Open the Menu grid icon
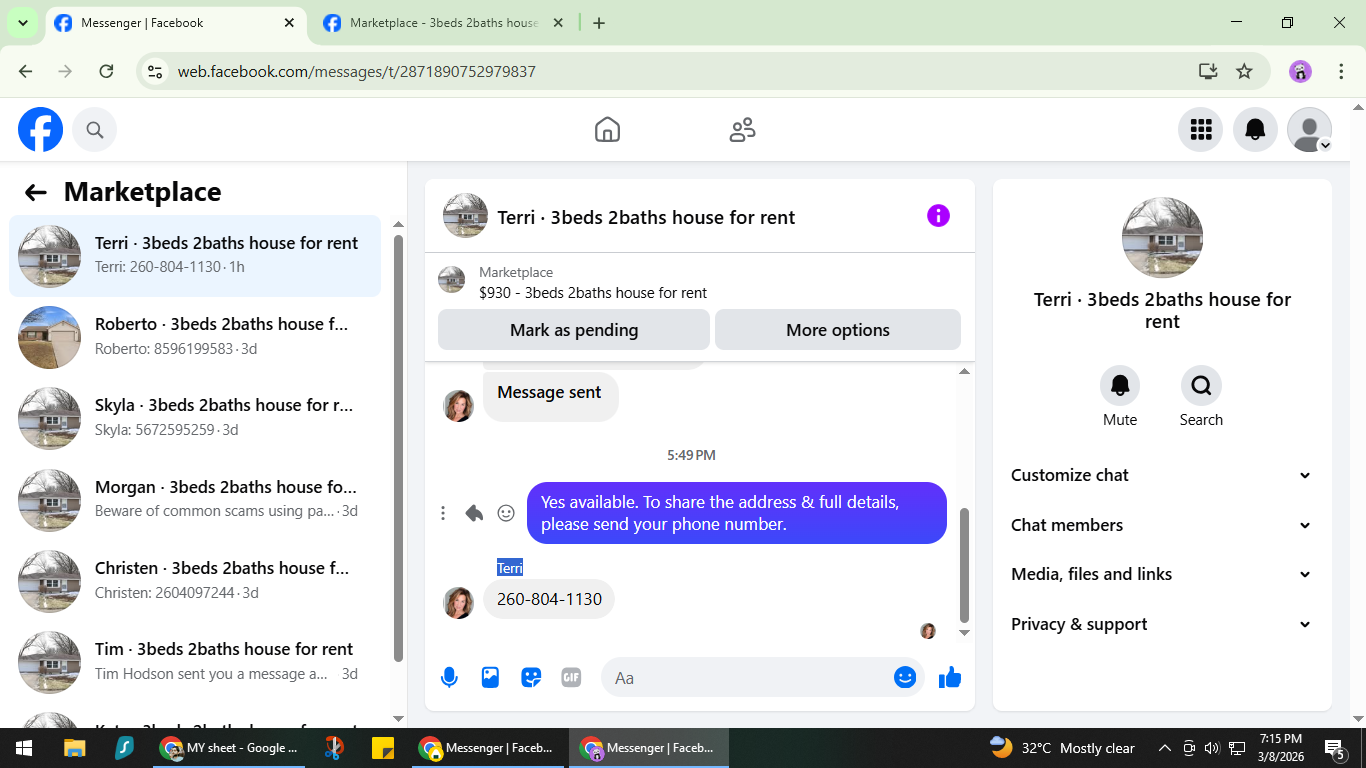 (1201, 129)
